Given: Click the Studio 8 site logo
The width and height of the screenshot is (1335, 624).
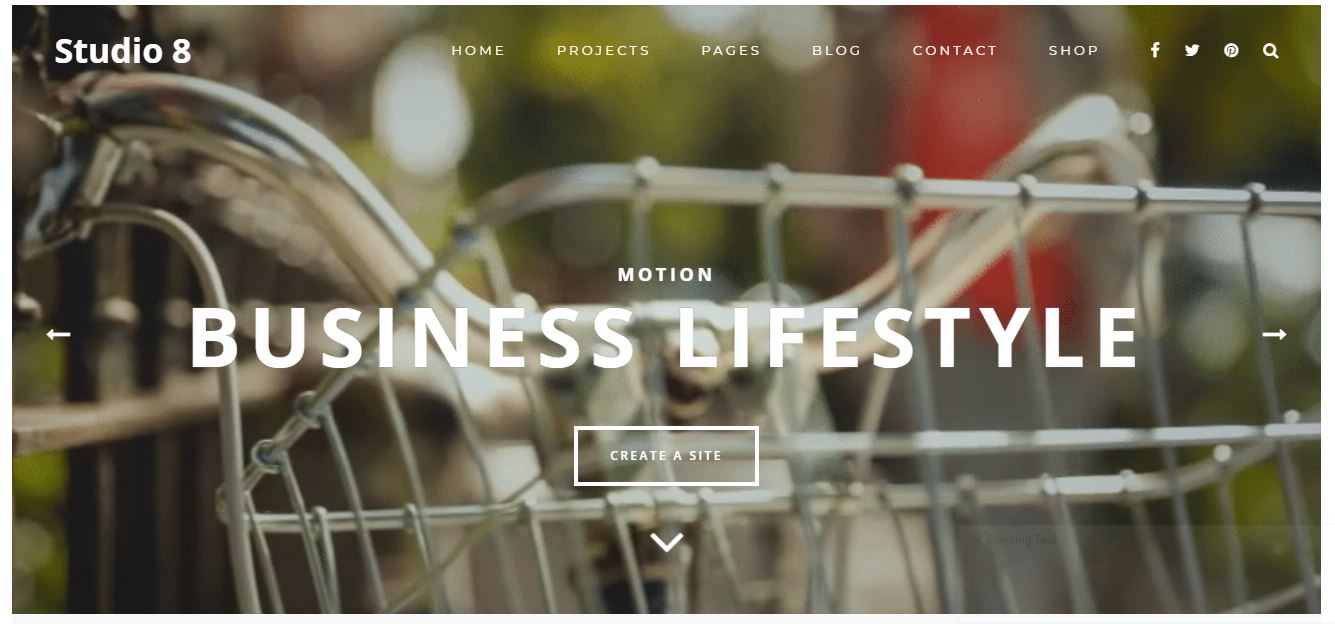Looking at the screenshot, I should point(122,51).
